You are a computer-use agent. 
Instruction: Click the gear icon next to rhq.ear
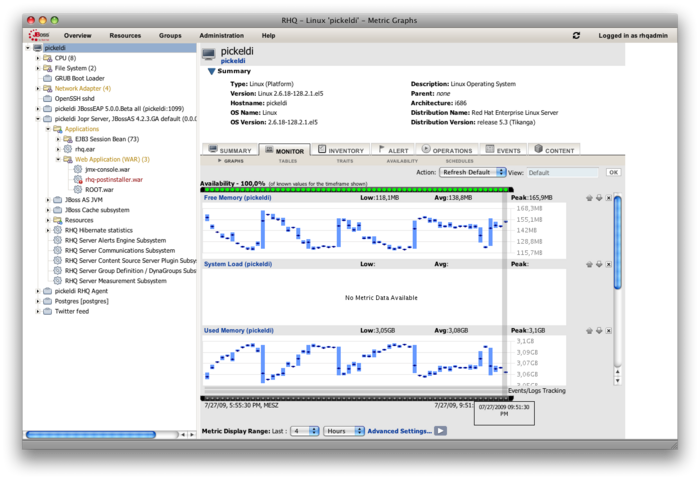point(67,149)
